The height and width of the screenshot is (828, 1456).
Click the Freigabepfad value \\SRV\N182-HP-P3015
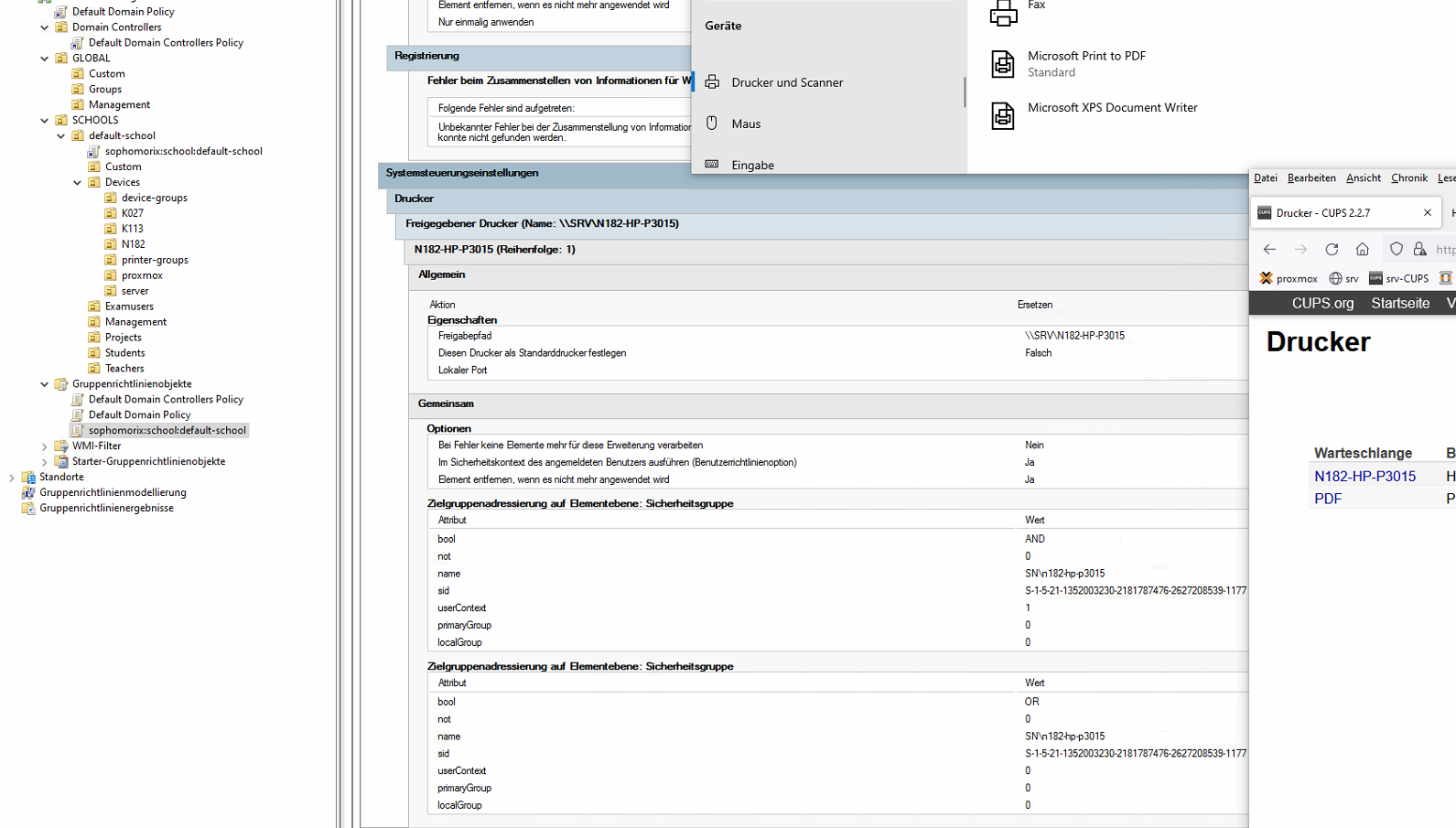(x=1074, y=336)
